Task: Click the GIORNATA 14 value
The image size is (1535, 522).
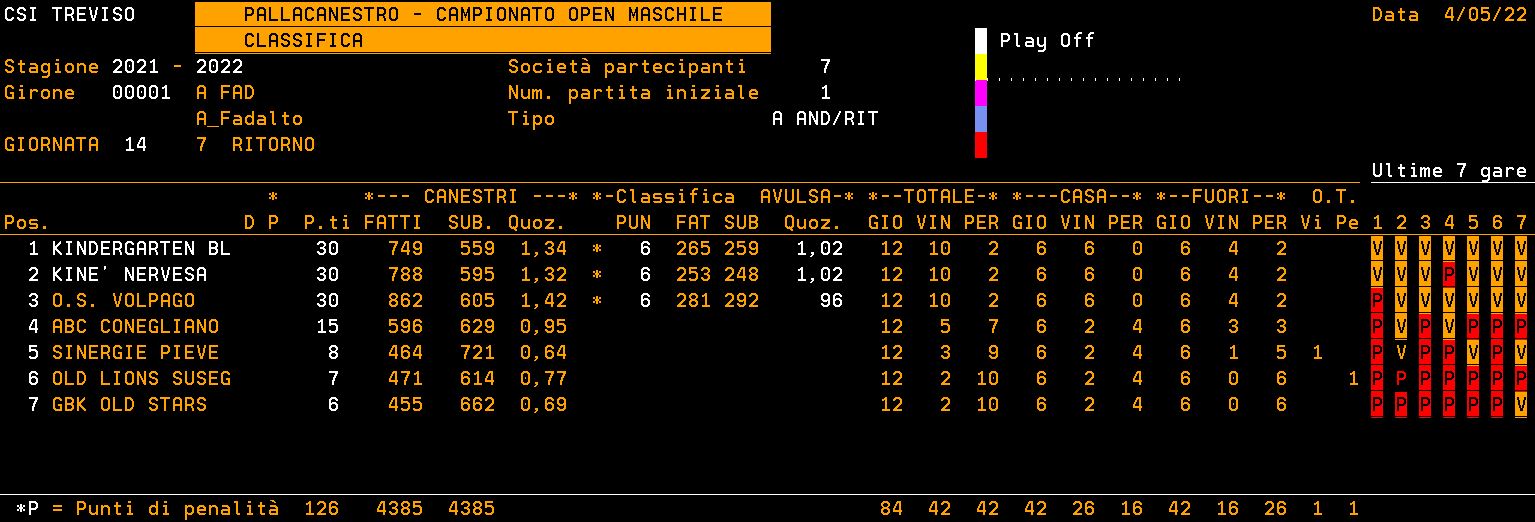Action: [135, 145]
